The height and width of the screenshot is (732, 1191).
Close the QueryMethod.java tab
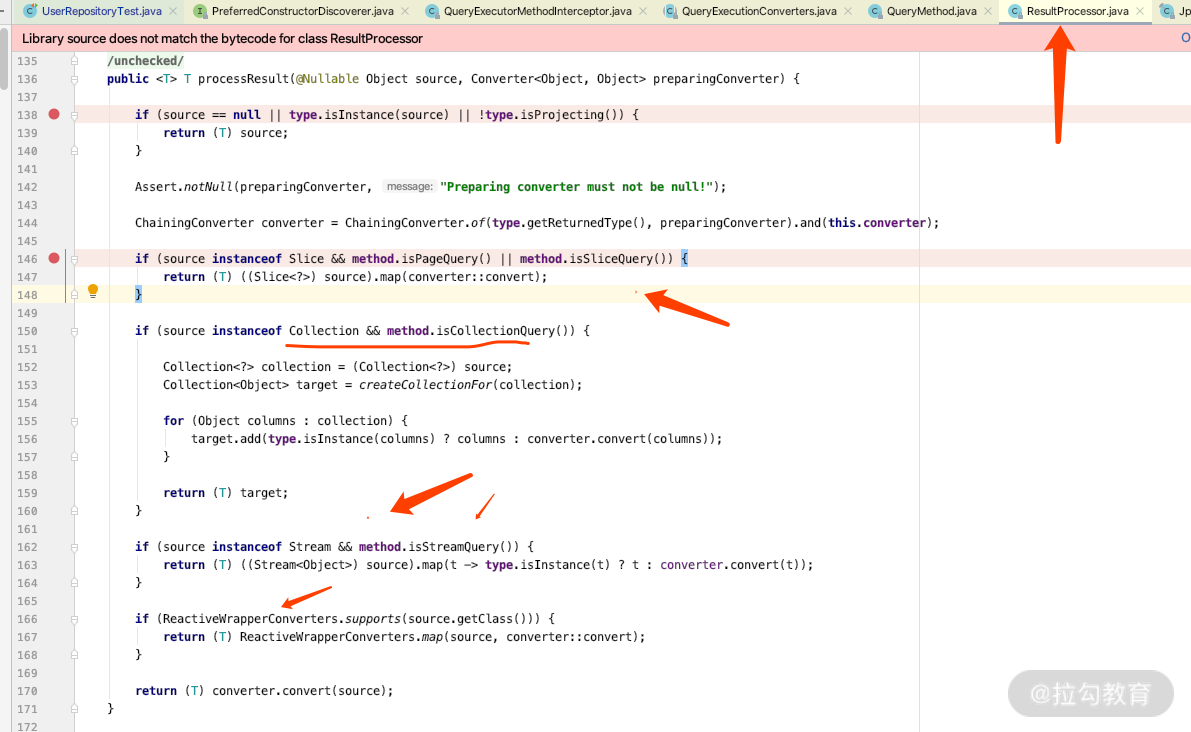pos(988,11)
